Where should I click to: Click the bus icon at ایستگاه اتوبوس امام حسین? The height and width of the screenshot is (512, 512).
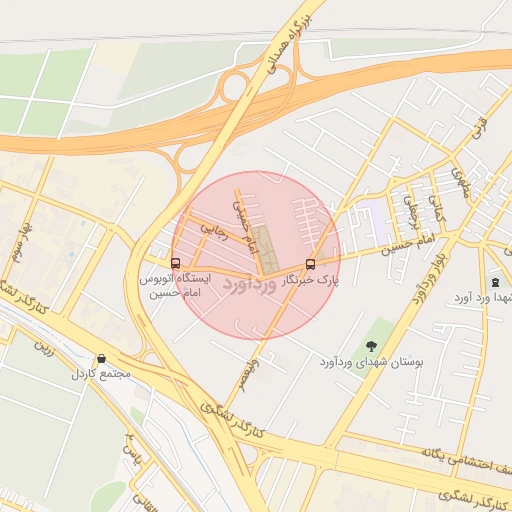coord(175,263)
